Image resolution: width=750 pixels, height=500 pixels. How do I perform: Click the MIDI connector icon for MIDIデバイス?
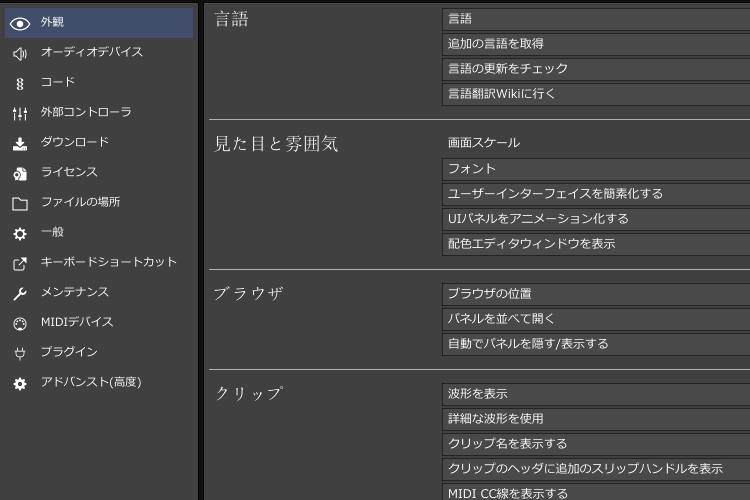[x=20, y=323]
